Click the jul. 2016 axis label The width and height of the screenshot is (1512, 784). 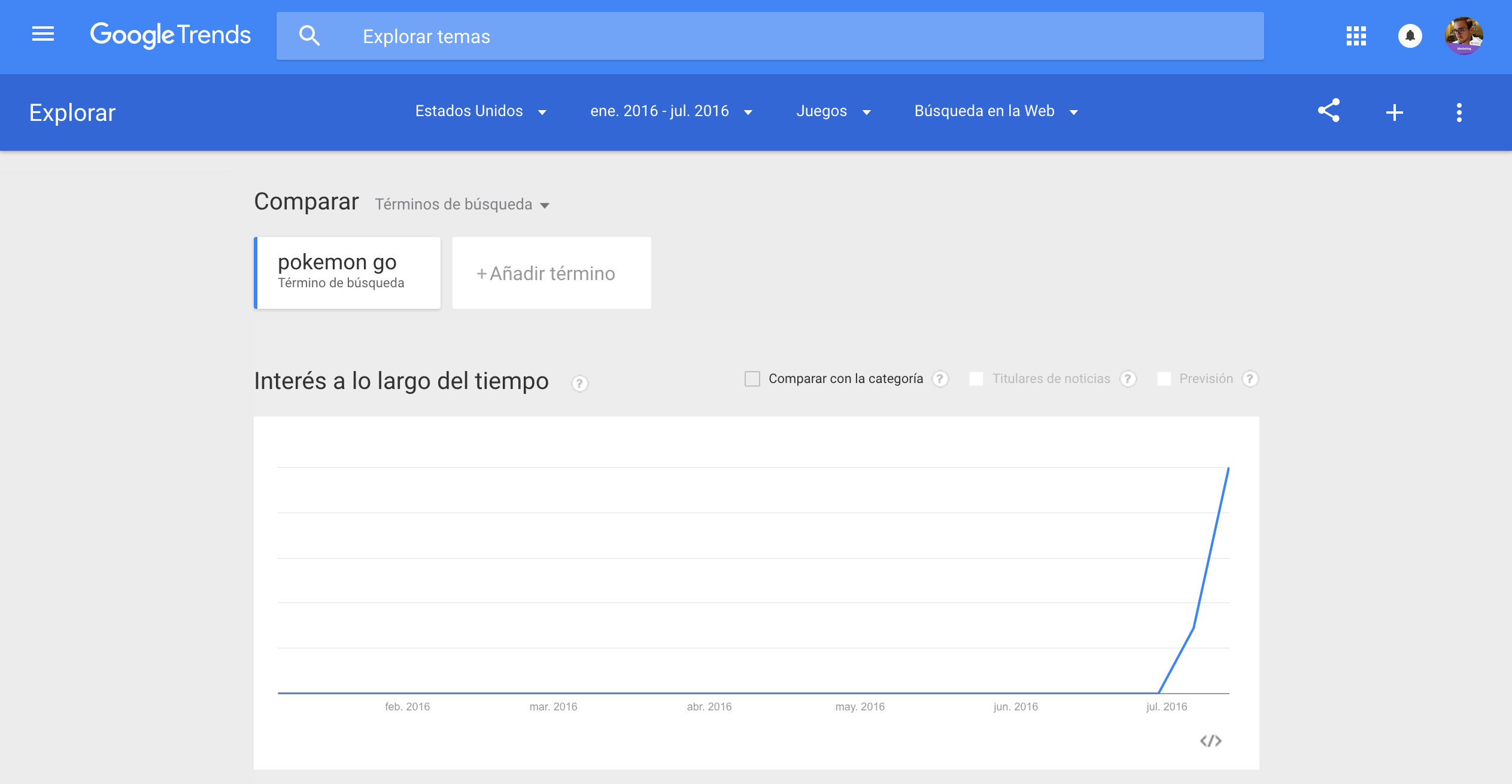(x=1167, y=707)
